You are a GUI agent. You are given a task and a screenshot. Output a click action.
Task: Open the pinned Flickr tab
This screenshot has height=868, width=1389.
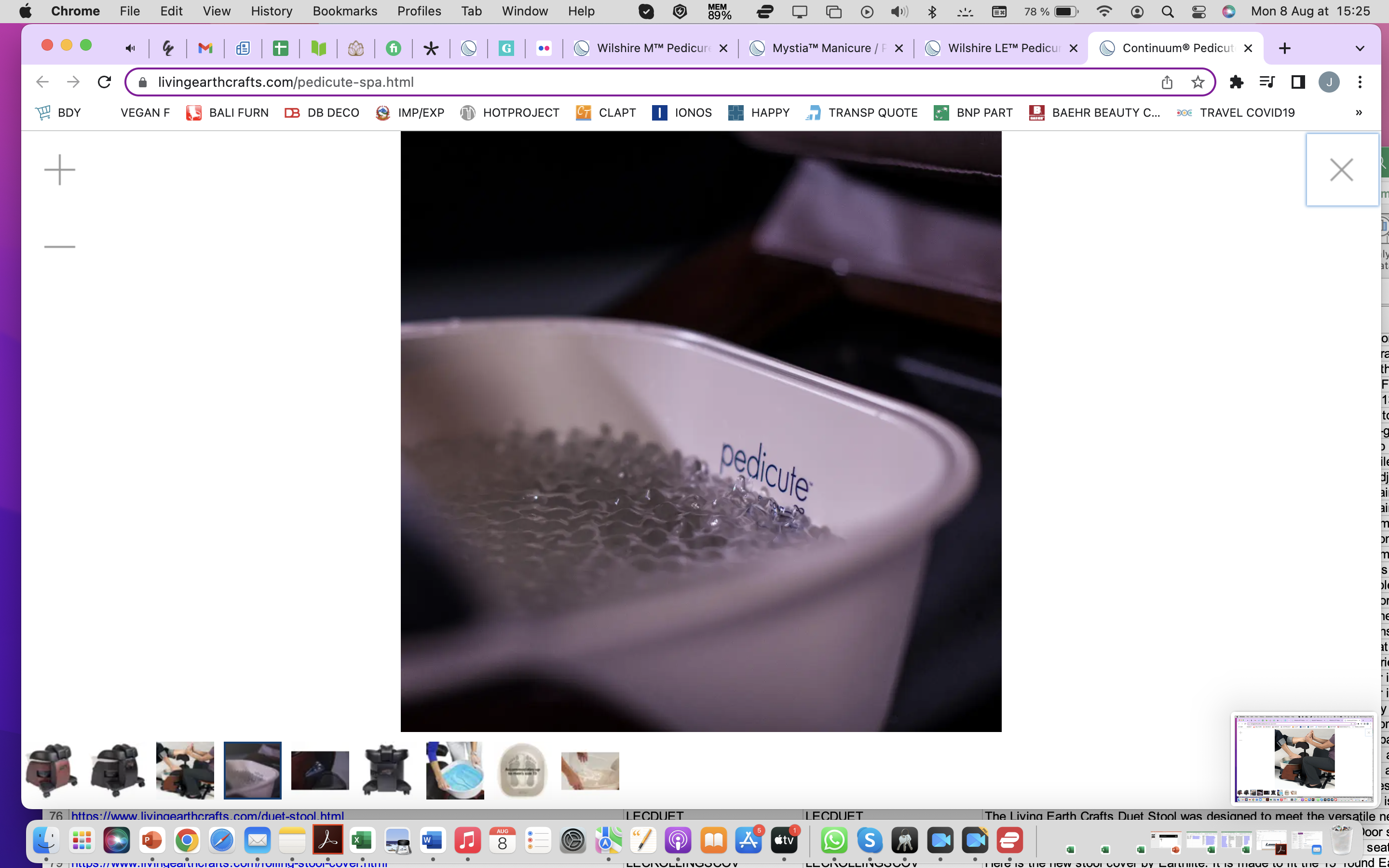544,48
